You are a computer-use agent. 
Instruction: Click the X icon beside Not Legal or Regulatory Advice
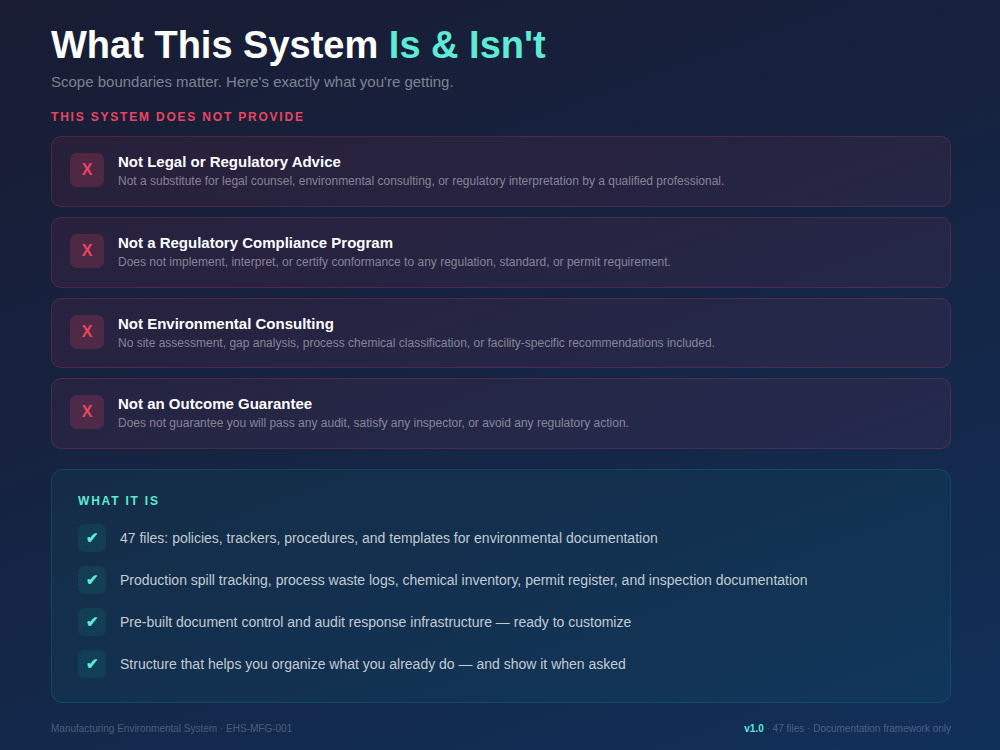point(87,170)
